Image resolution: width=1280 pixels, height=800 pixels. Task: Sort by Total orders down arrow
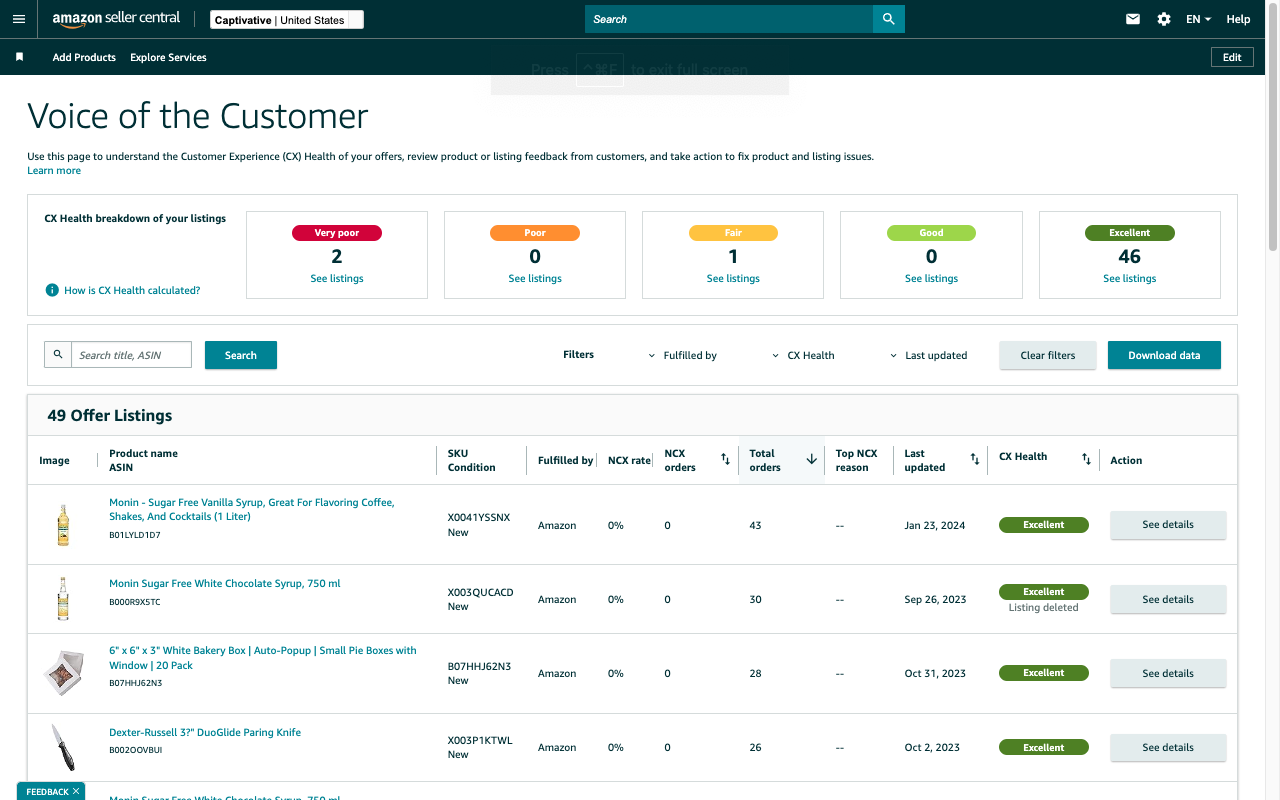click(812, 460)
